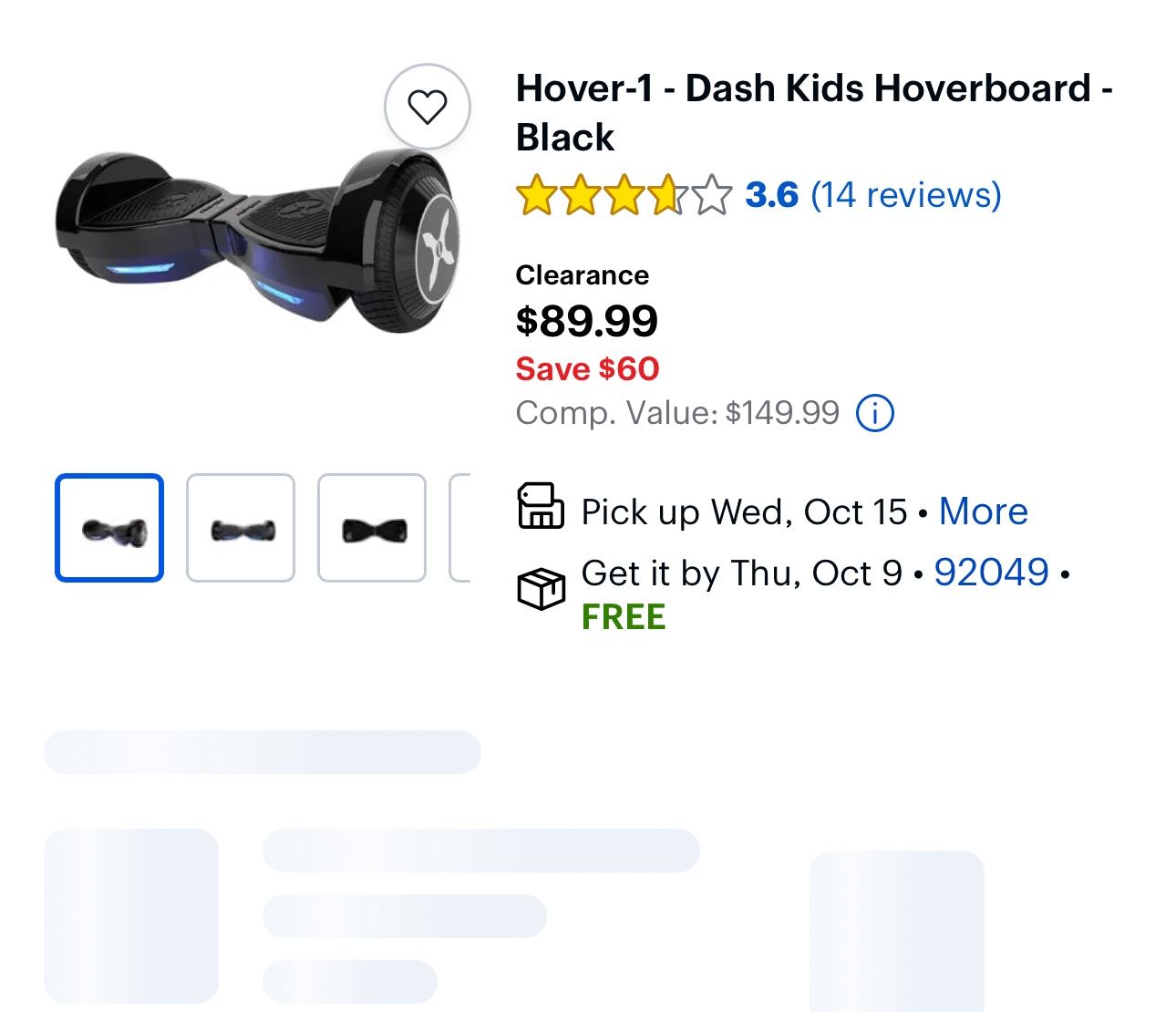The image size is (1176, 1012).
Task: Click the Comp. Value info icon
Action: point(875,413)
